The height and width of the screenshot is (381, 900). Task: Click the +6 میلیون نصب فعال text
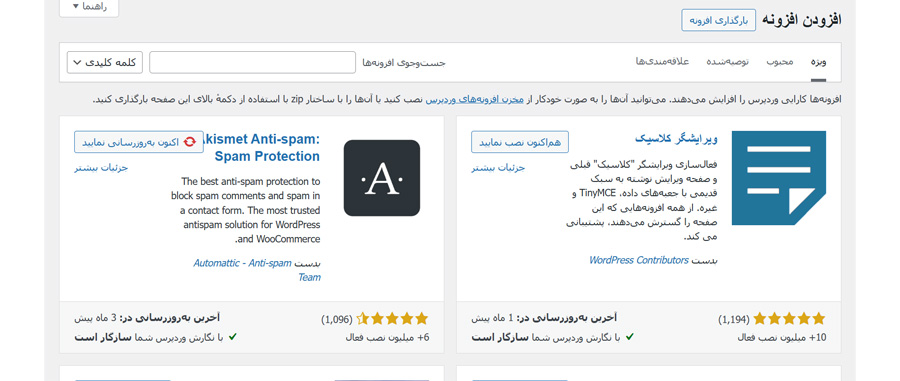[387, 337]
